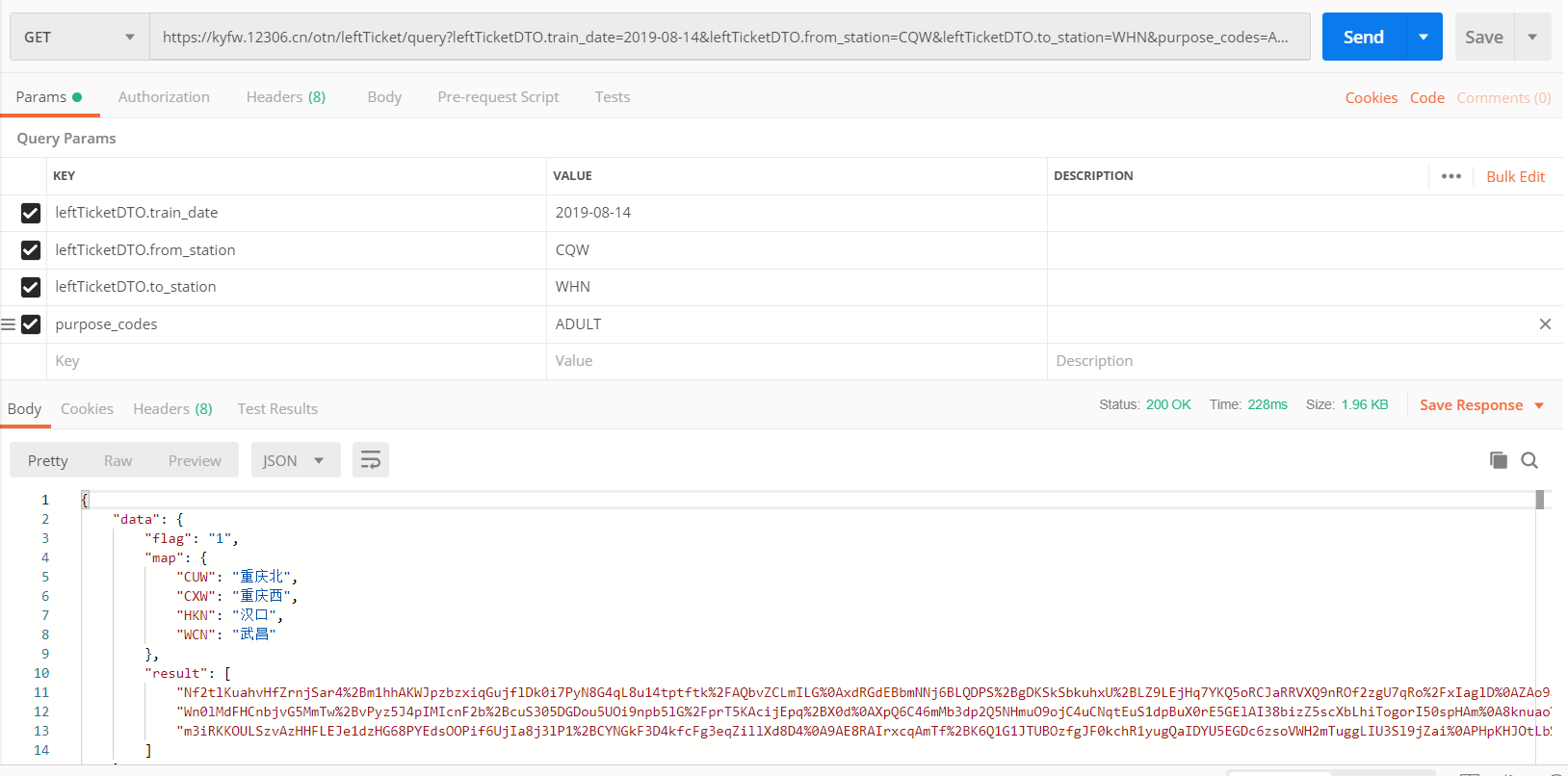Click the "CUW" map entry line
This screenshot has width=1568, height=776.
pos(237,577)
